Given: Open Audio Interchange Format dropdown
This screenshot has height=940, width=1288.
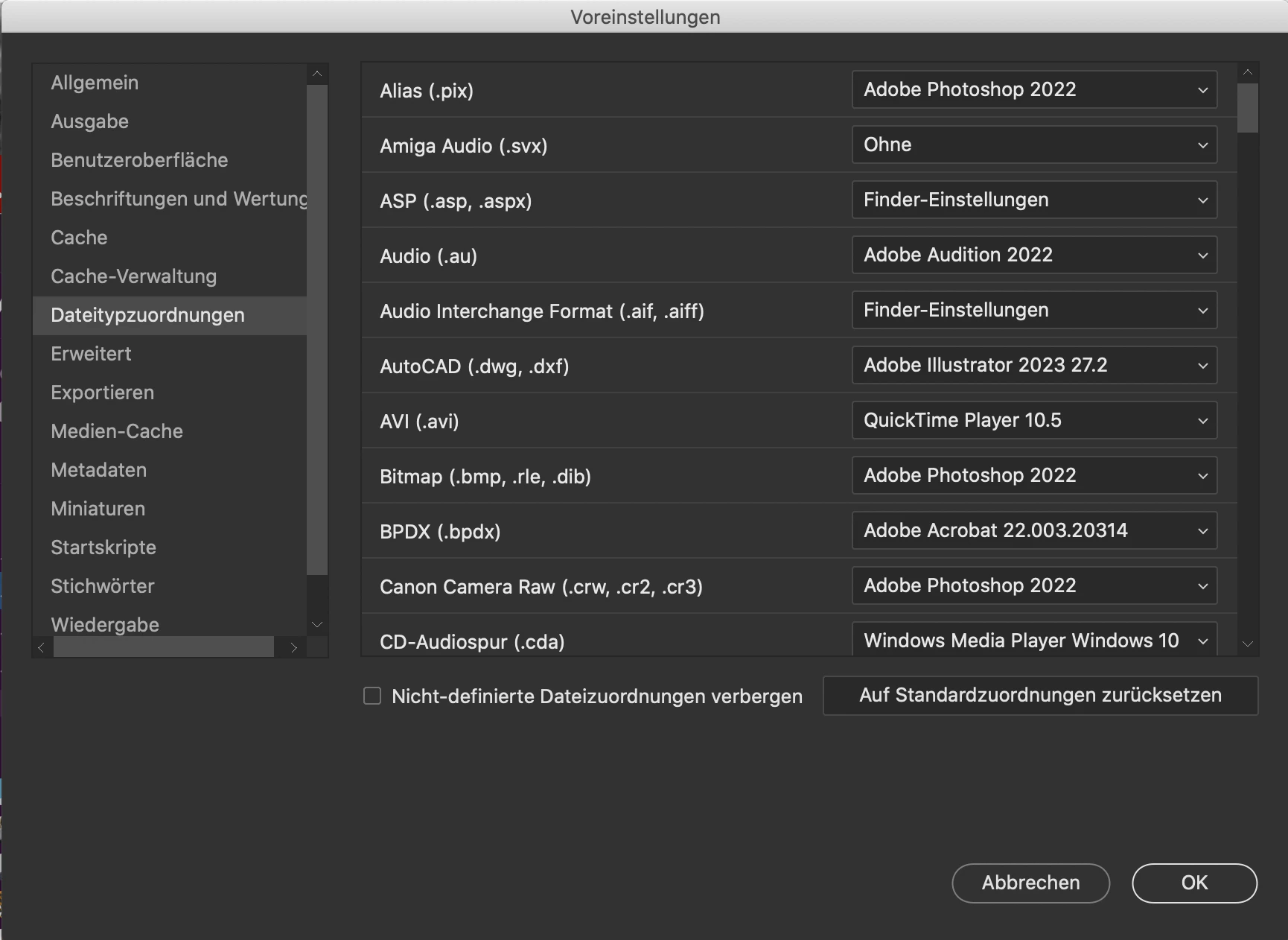Looking at the screenshot, I should tap(1034, 310).
